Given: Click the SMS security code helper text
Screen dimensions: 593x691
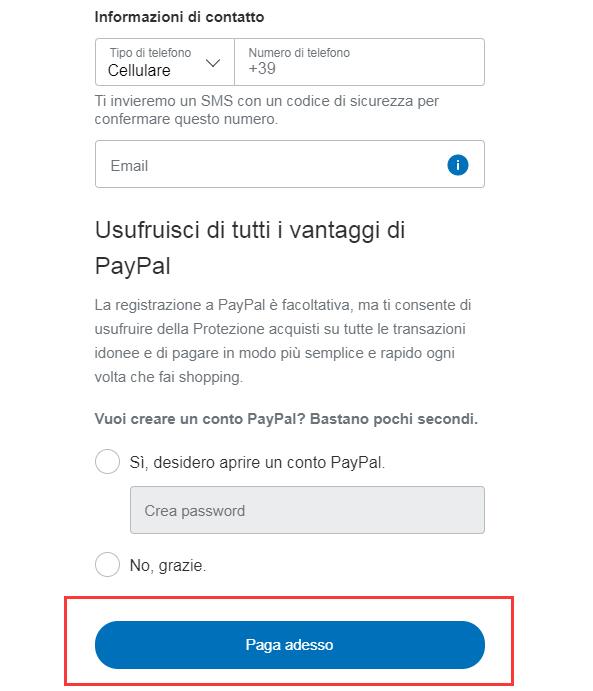Looking at the screenshot, I should click(267, 110).
